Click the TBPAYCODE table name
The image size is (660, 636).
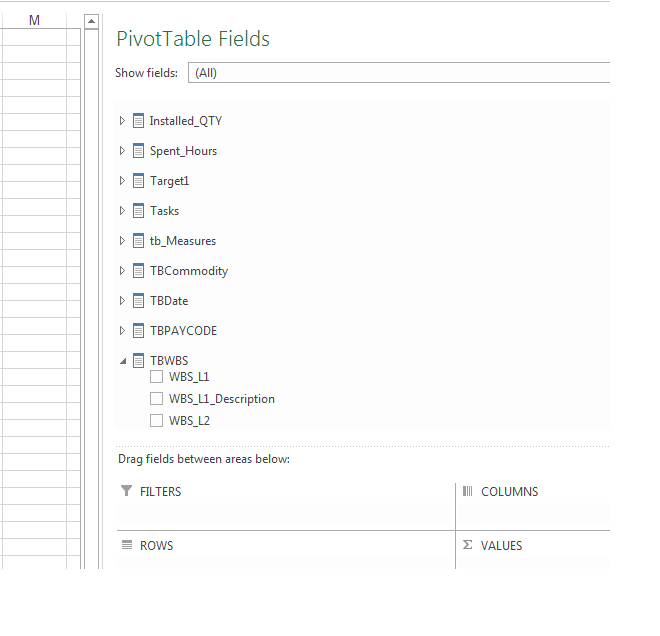[x=184, y=331]
